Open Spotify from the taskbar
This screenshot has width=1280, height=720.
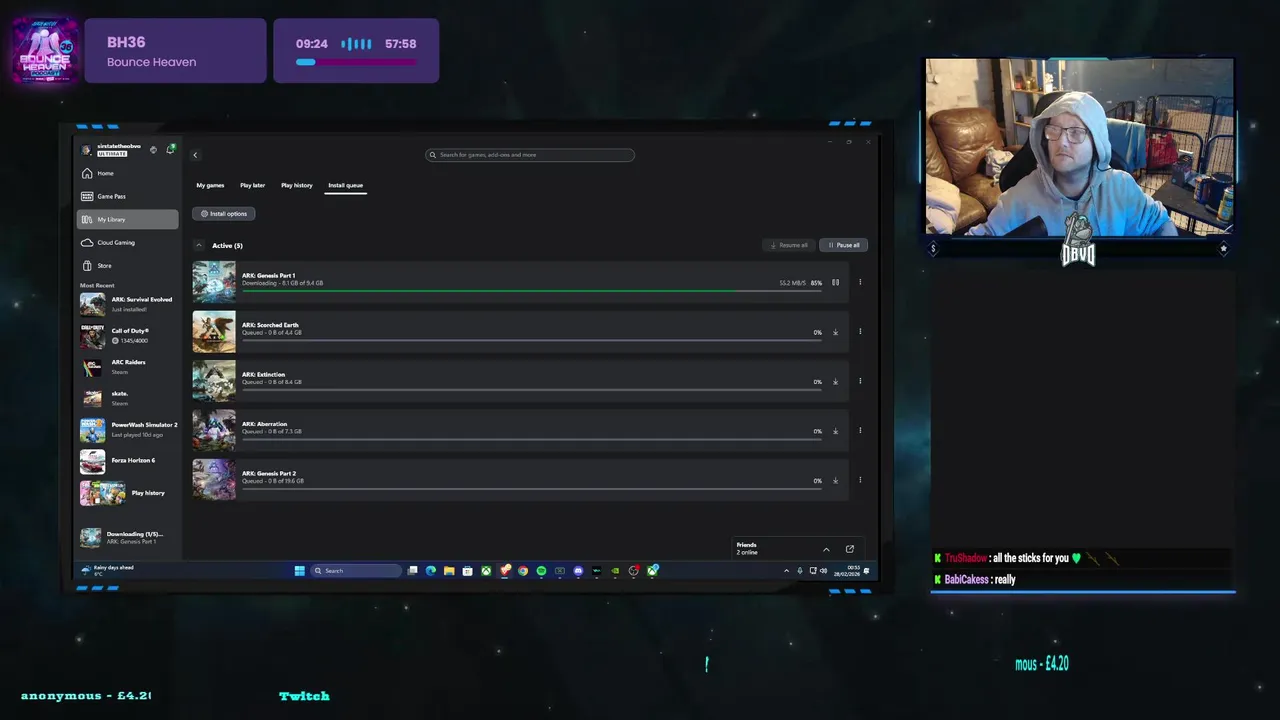pyautogui.click(x=541, y=571)
